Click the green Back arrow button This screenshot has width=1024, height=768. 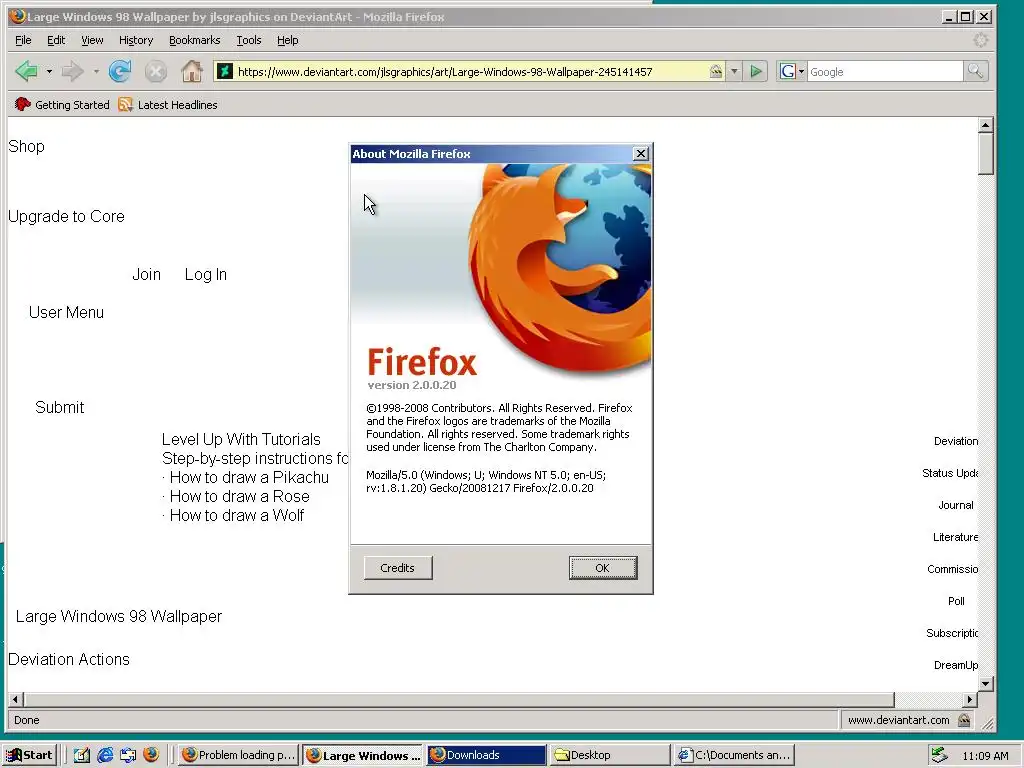pos(27,71)
